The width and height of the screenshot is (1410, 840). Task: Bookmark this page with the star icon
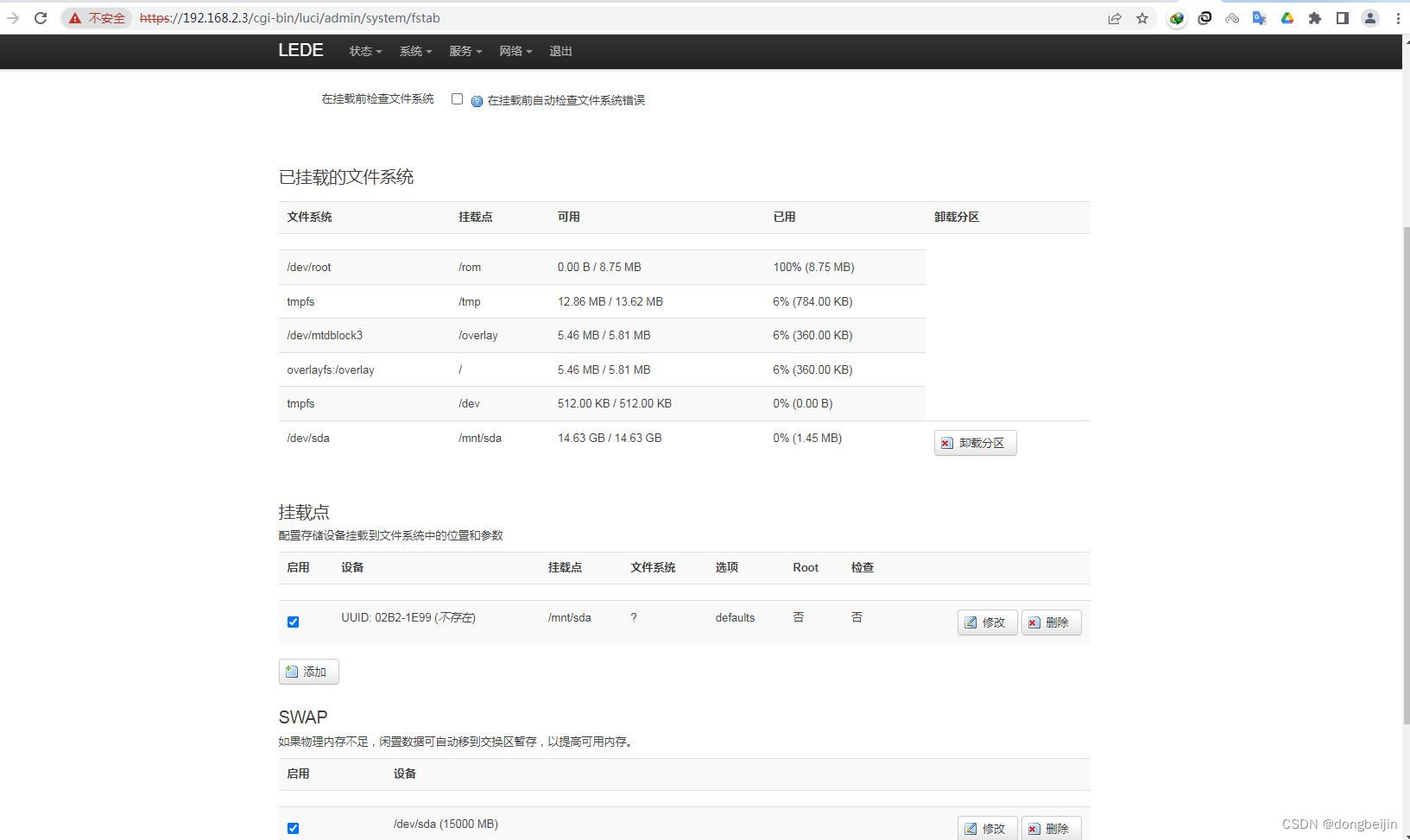click(x=1142, y=18)
